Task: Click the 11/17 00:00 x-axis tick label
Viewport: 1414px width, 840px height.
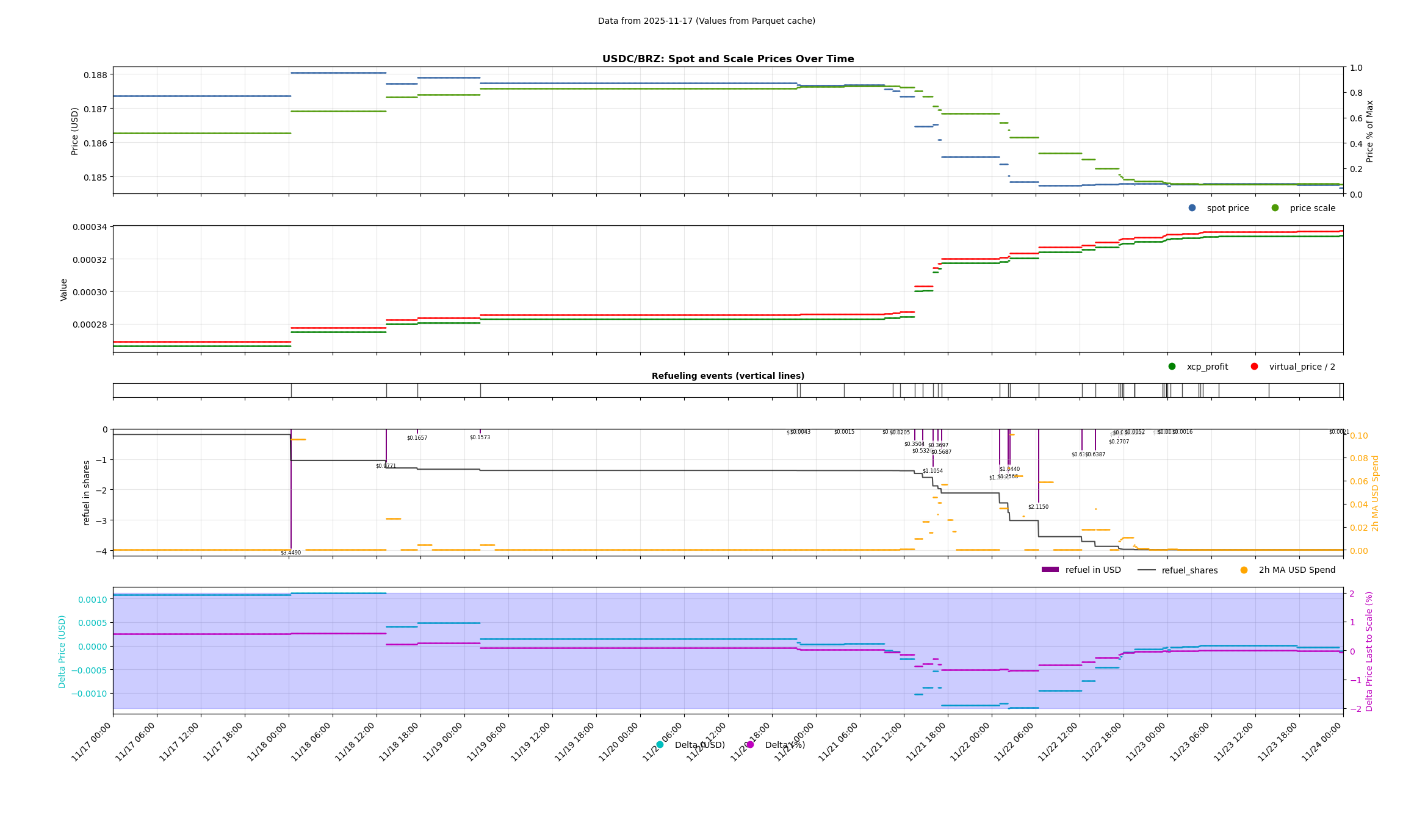Action: [92, 742]
